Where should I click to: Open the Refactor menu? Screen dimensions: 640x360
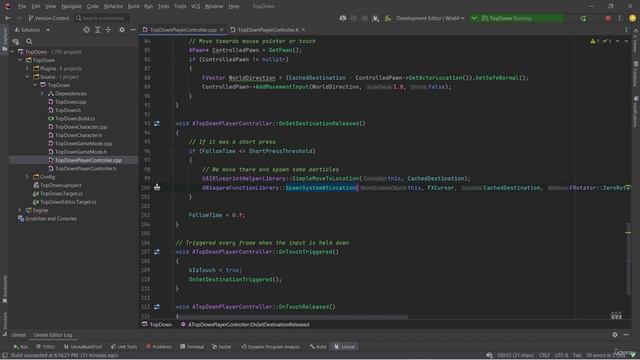(113, 7)
